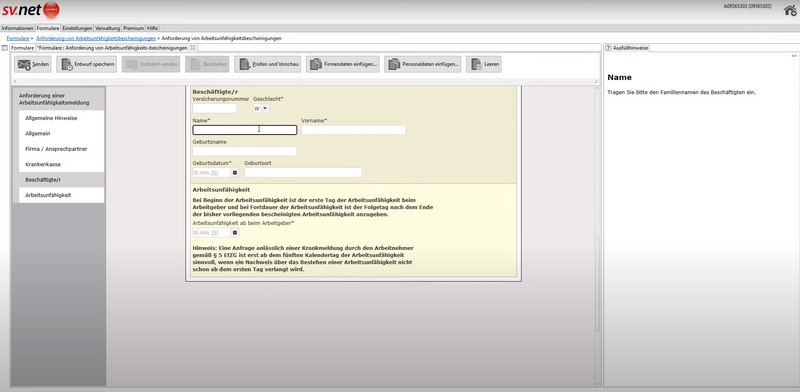The width and height of the screenshot is (800, 392).
Task: Click the sv.net logo
Action: click(x=31, y=10)
